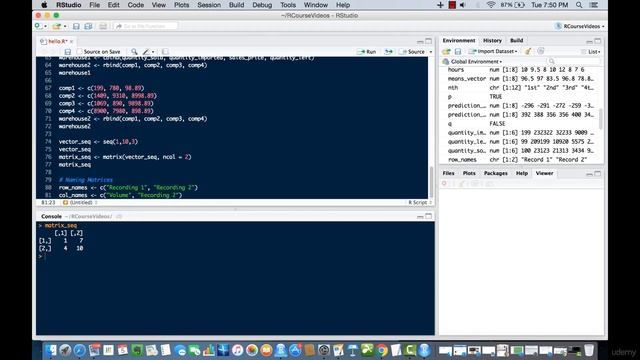Image resolution: width=640 pixels, height=360 pixels.
Task: Refresh the Environment pane
Action: tap(541, 51)
